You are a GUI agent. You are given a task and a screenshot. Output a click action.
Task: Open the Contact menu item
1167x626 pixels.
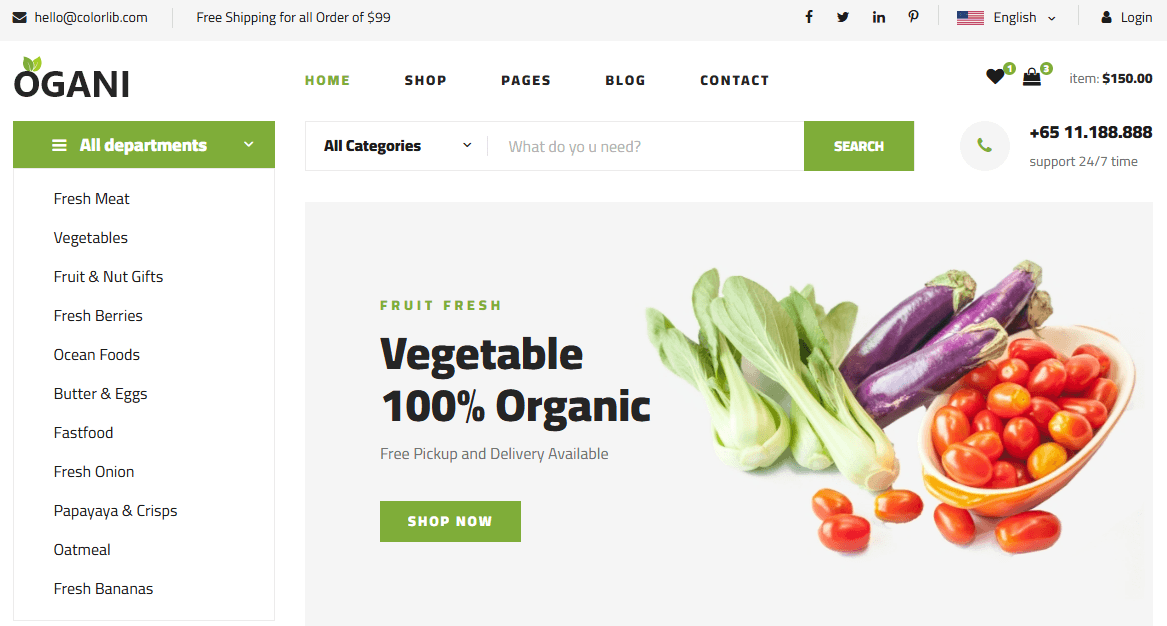coord(735,80)
